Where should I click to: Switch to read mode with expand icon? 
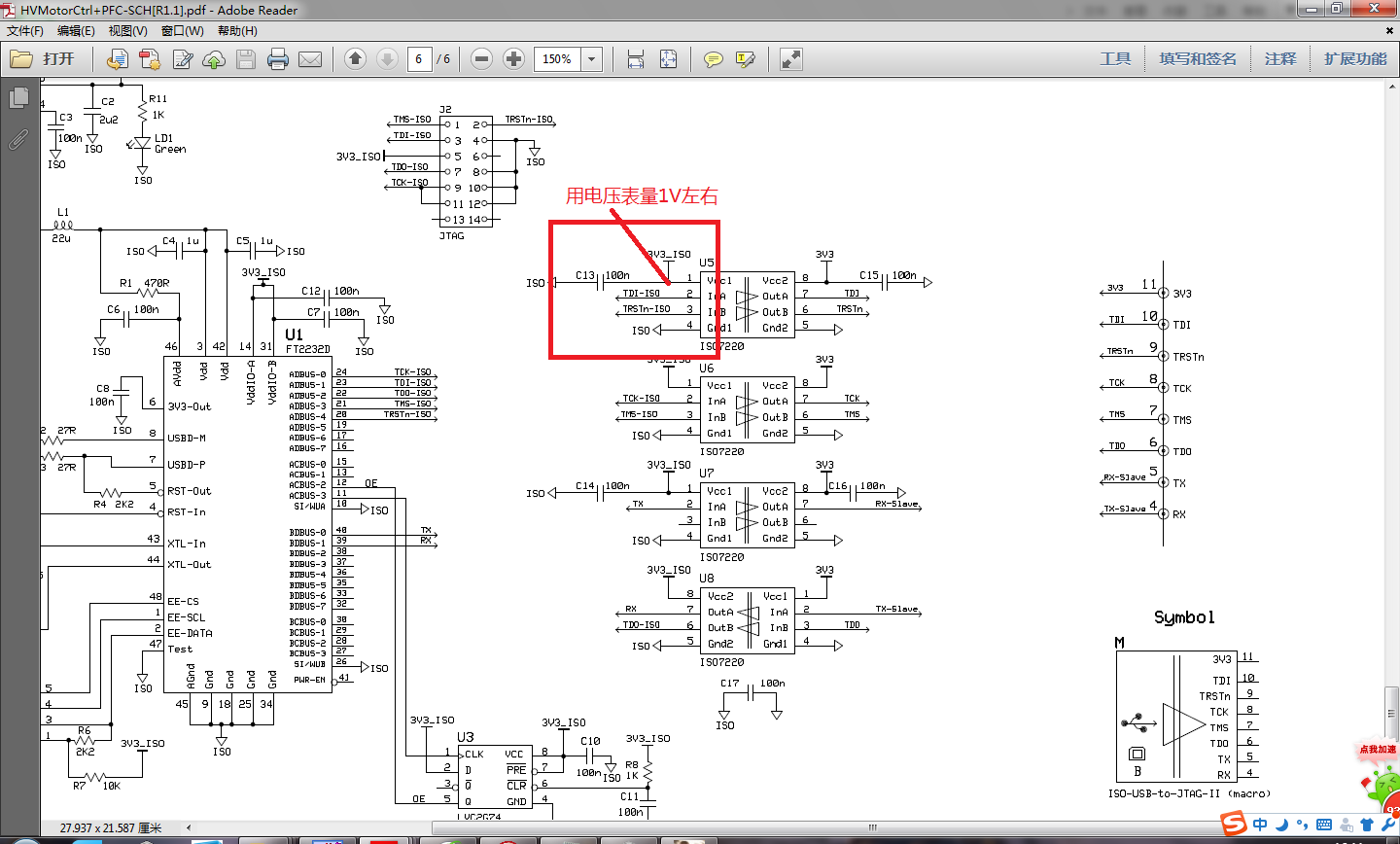click(x=791, y=59)
